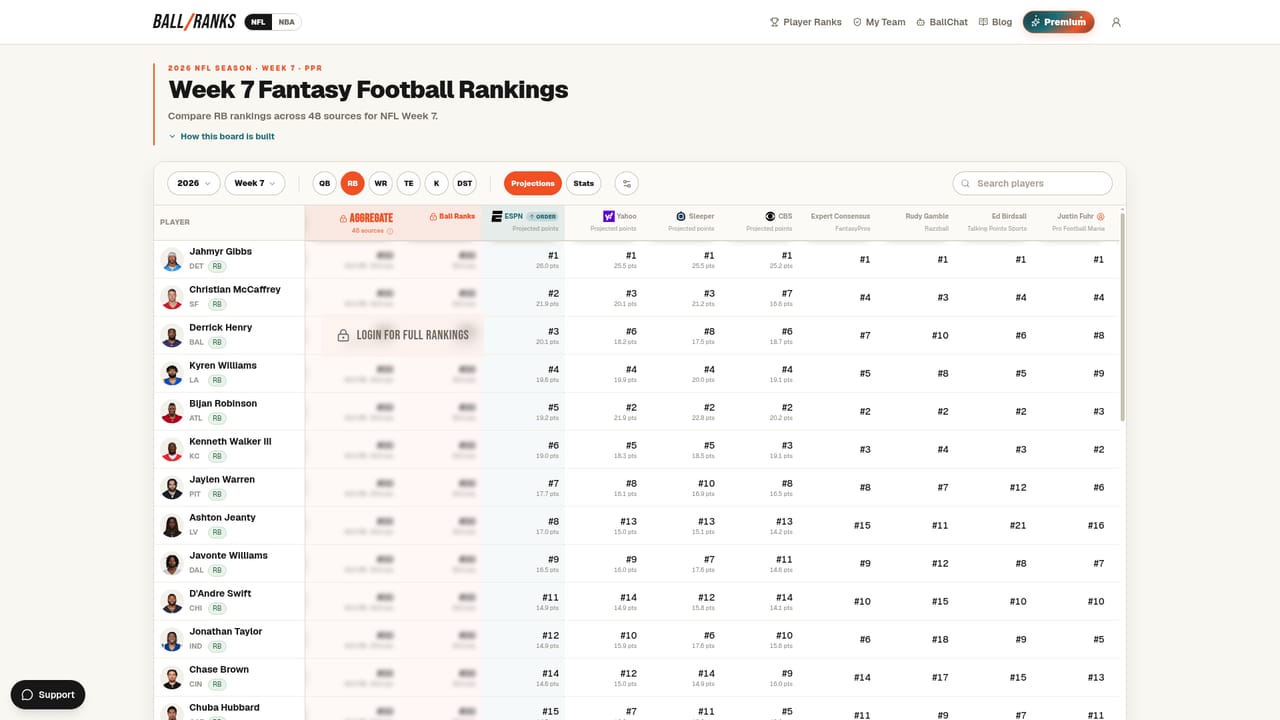Switch to the Stats view
The width and height of the screenshot is (1280, 720).
coord(584,183)
